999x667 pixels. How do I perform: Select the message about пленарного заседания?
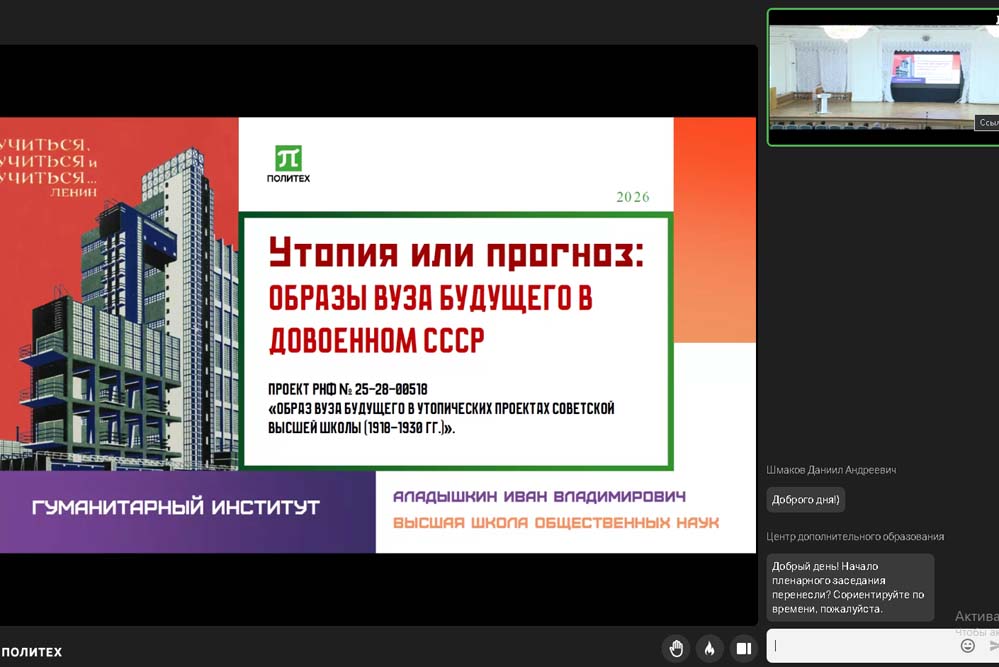[x=849, y=587]
